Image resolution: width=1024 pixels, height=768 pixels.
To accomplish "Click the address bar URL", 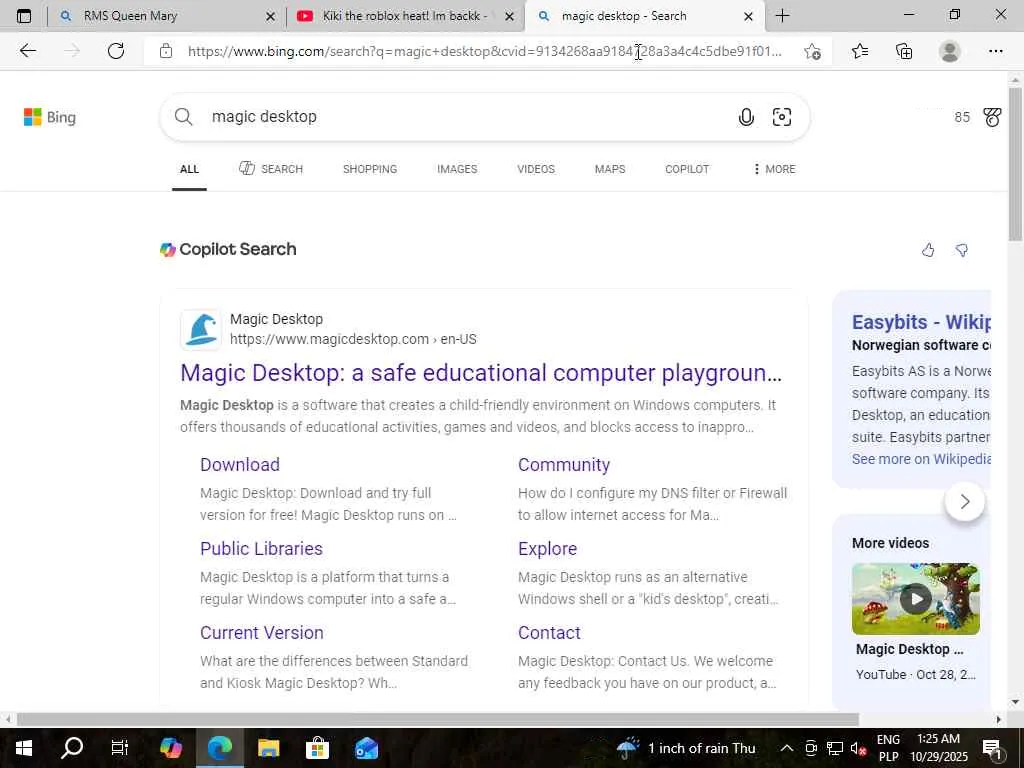I will click(485, 51).
